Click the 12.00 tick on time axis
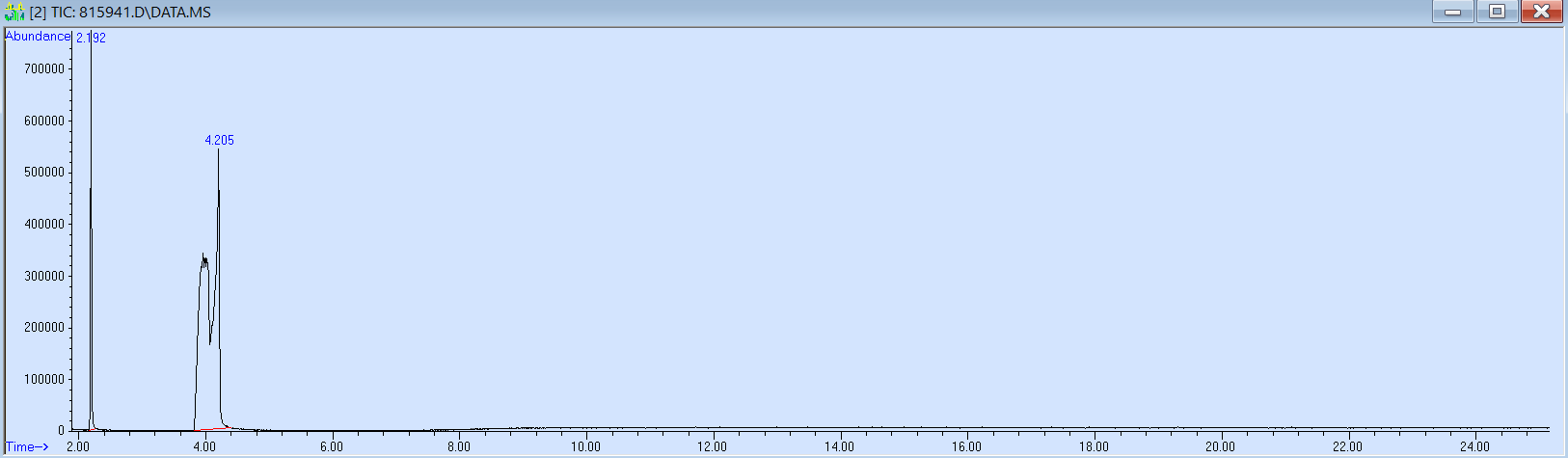The height and width of the screenshot is (458, 1568). [713, 446]
